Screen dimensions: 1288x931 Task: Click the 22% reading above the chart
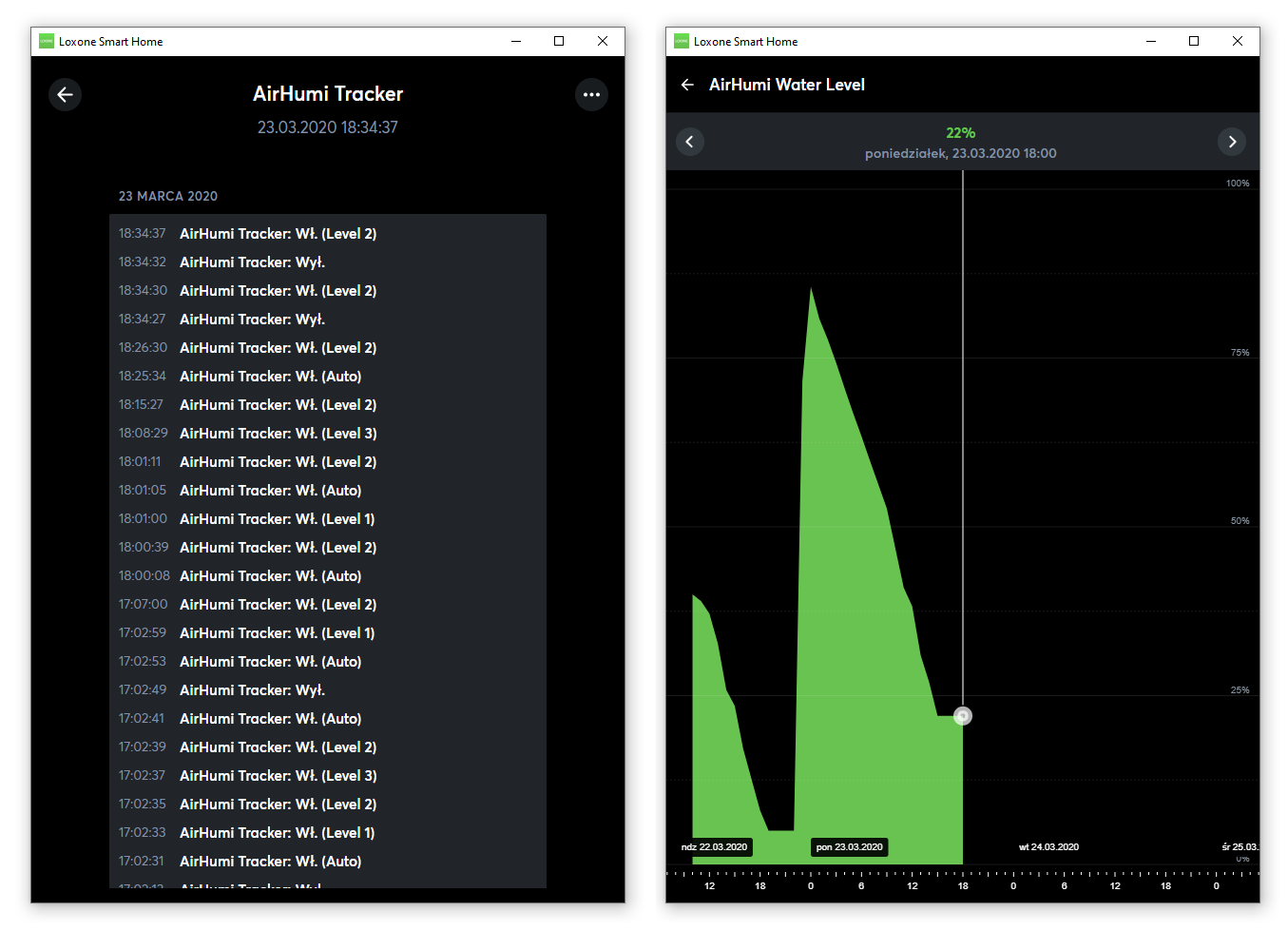click(x=961, y=133)
